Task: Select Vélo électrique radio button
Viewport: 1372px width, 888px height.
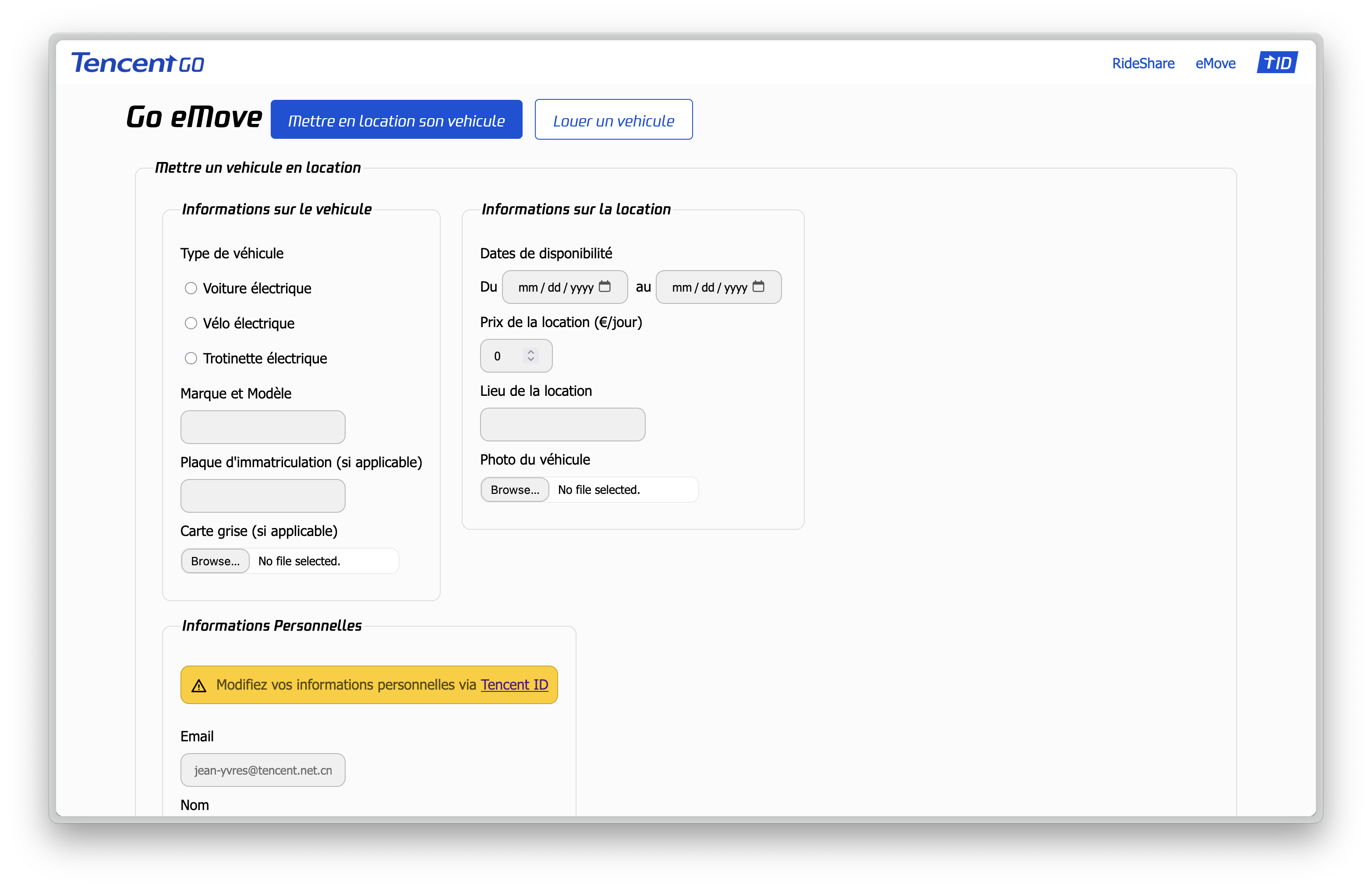Action: [191, 323]
